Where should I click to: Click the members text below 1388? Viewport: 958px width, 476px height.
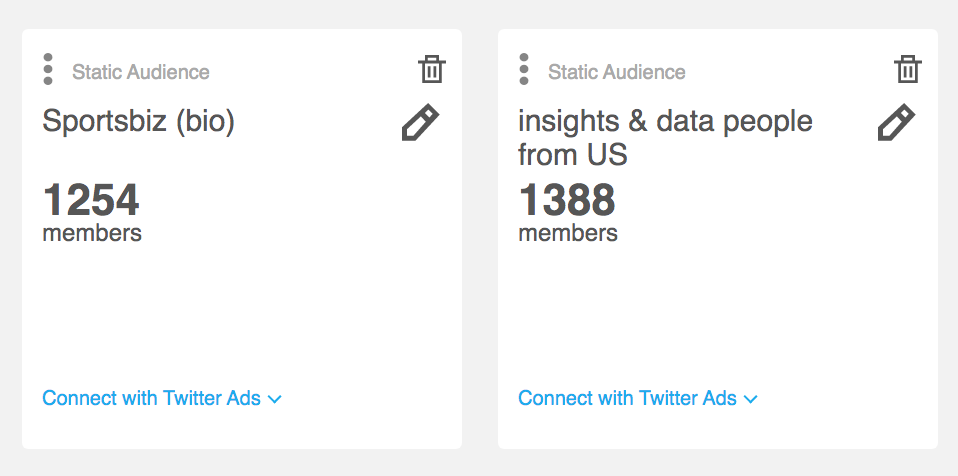[568, 233]
